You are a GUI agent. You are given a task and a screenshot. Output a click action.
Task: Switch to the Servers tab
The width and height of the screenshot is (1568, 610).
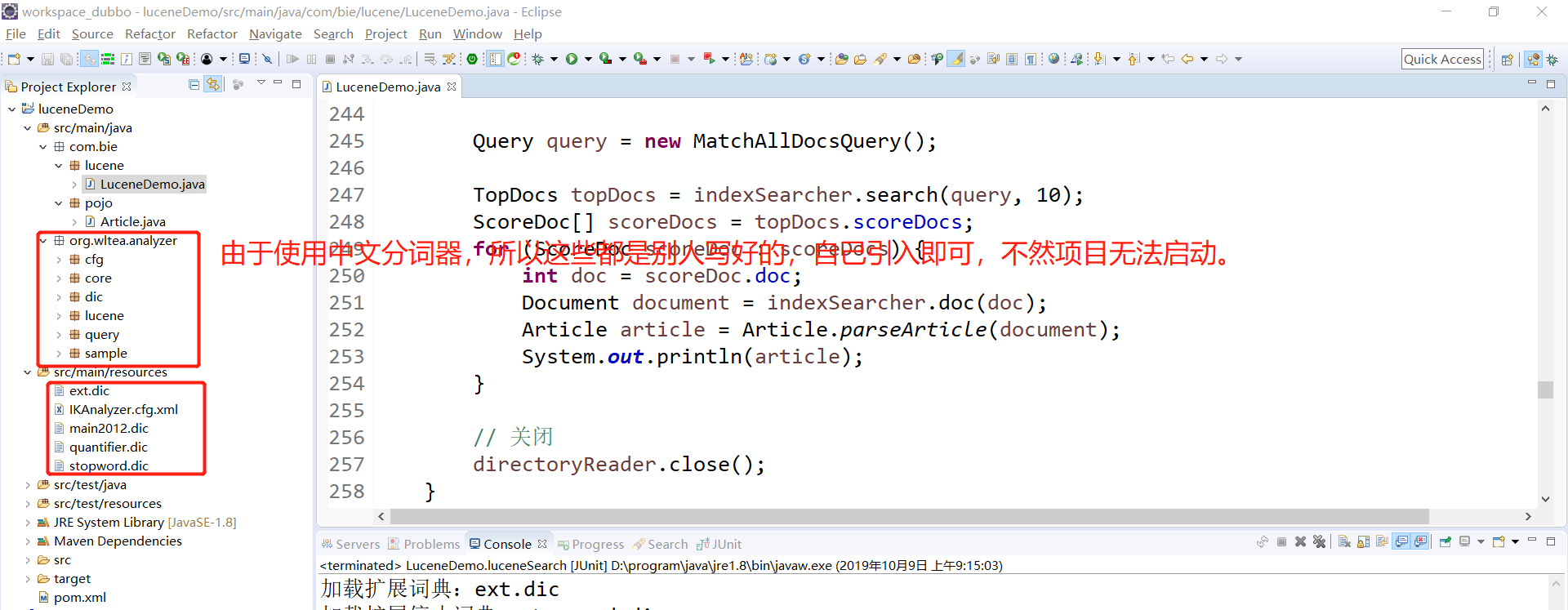(x=350, y=544)
